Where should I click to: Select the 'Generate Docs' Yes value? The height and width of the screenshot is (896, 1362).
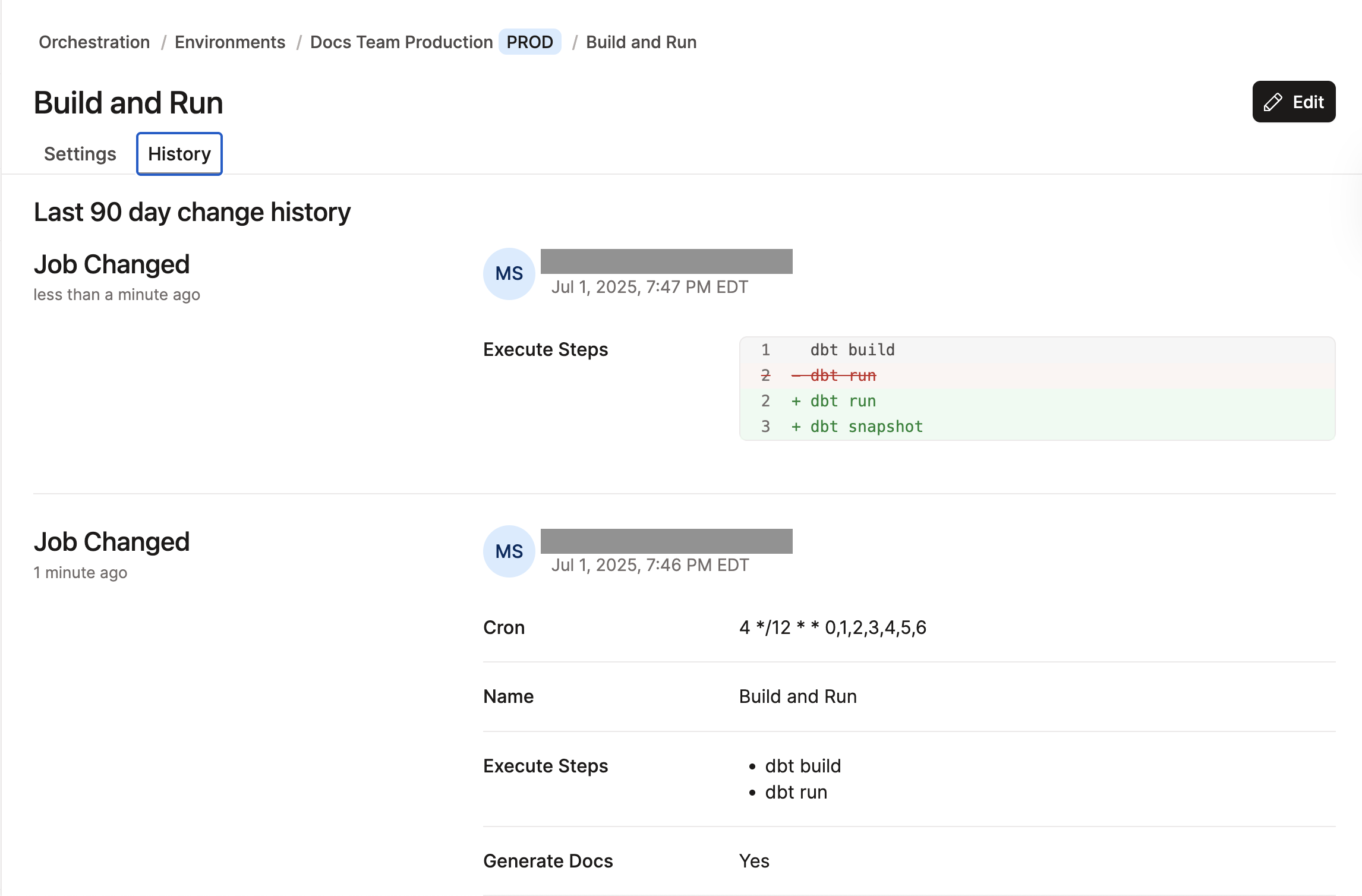click(x=753, y=860)
